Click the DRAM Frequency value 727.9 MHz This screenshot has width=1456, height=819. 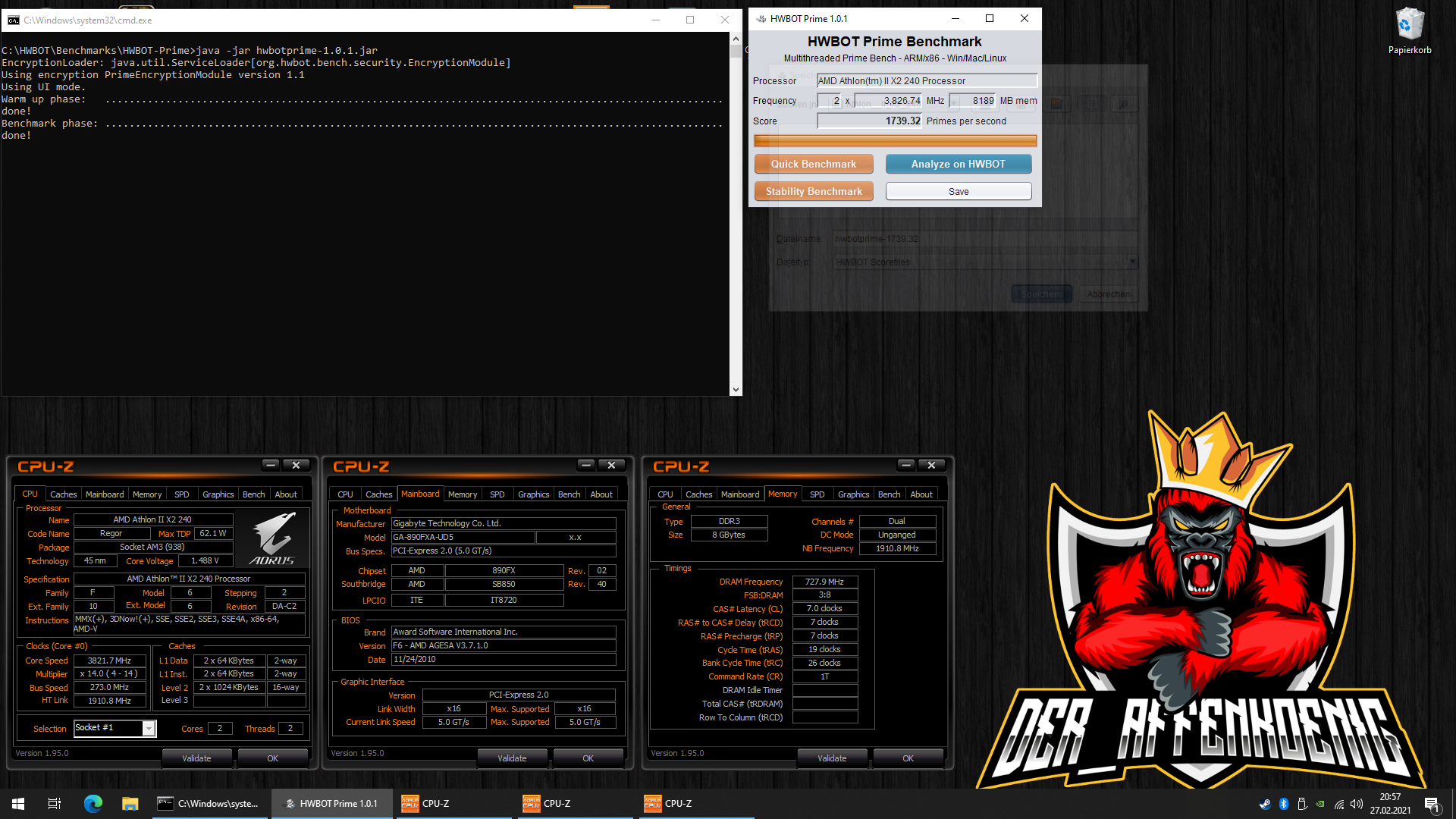(x=824, y=582)
